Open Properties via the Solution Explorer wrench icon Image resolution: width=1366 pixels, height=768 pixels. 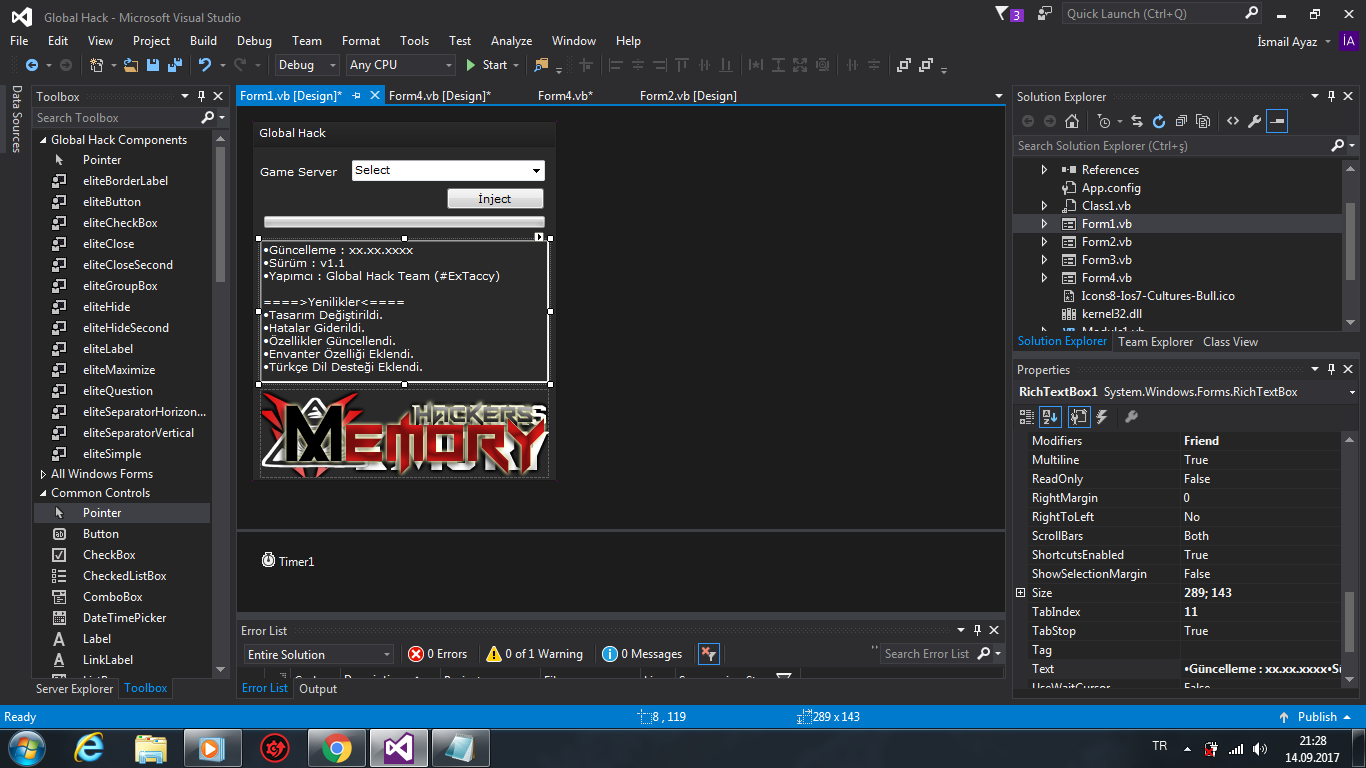coord(1254,121)
